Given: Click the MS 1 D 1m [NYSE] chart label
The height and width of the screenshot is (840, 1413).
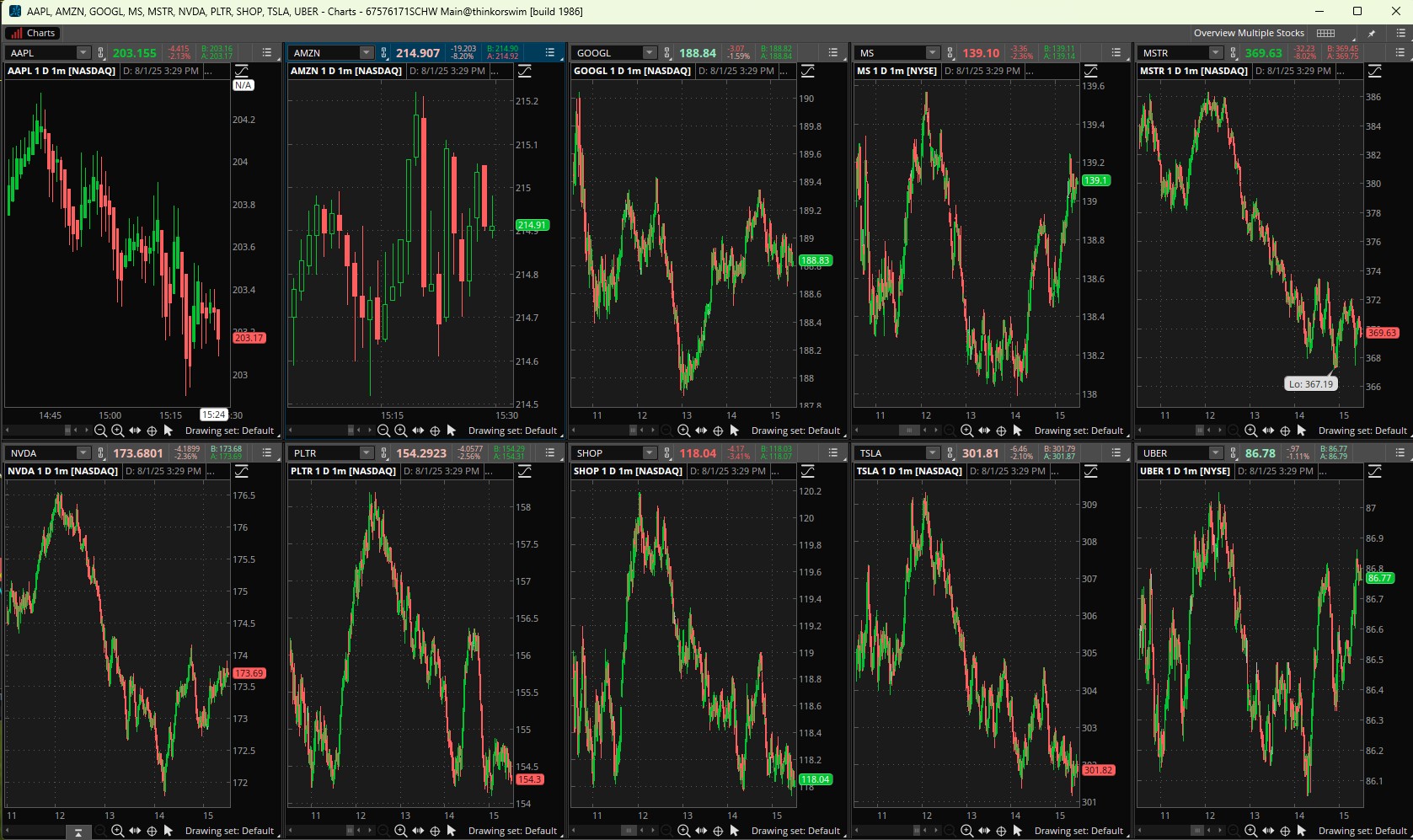Looking at the screenshot, I should coord(897,71).
